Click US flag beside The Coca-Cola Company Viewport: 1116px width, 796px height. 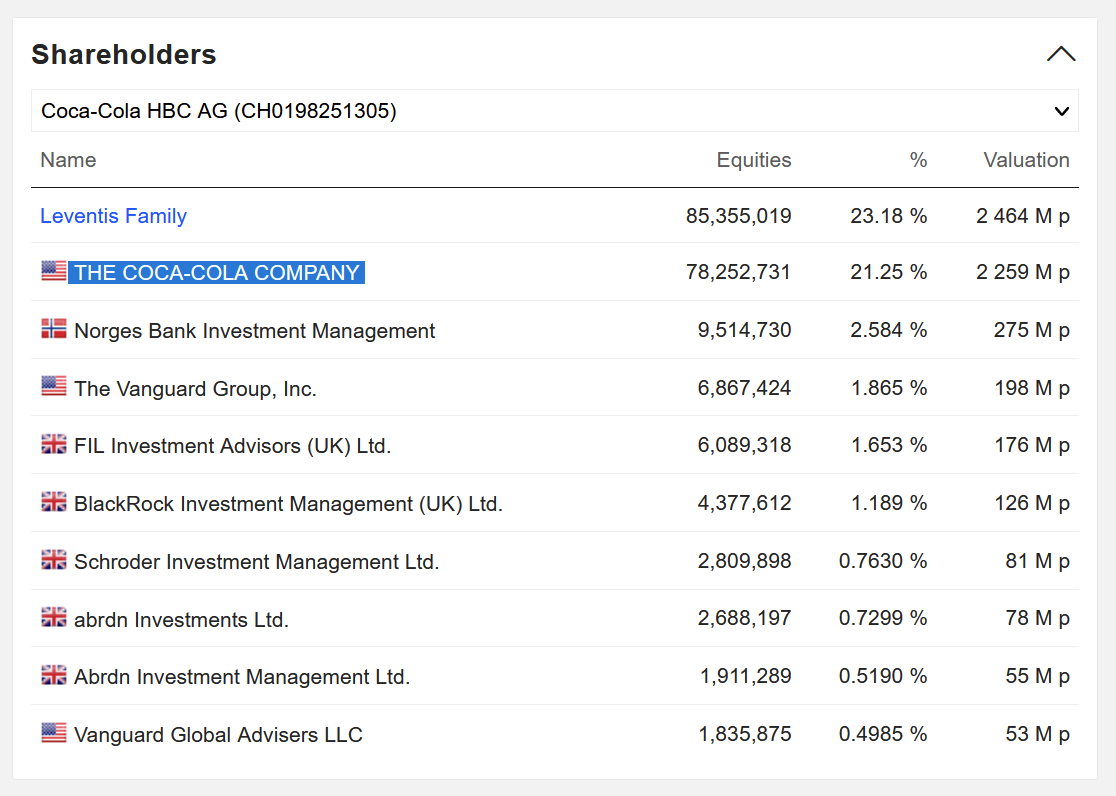[54, 271]
